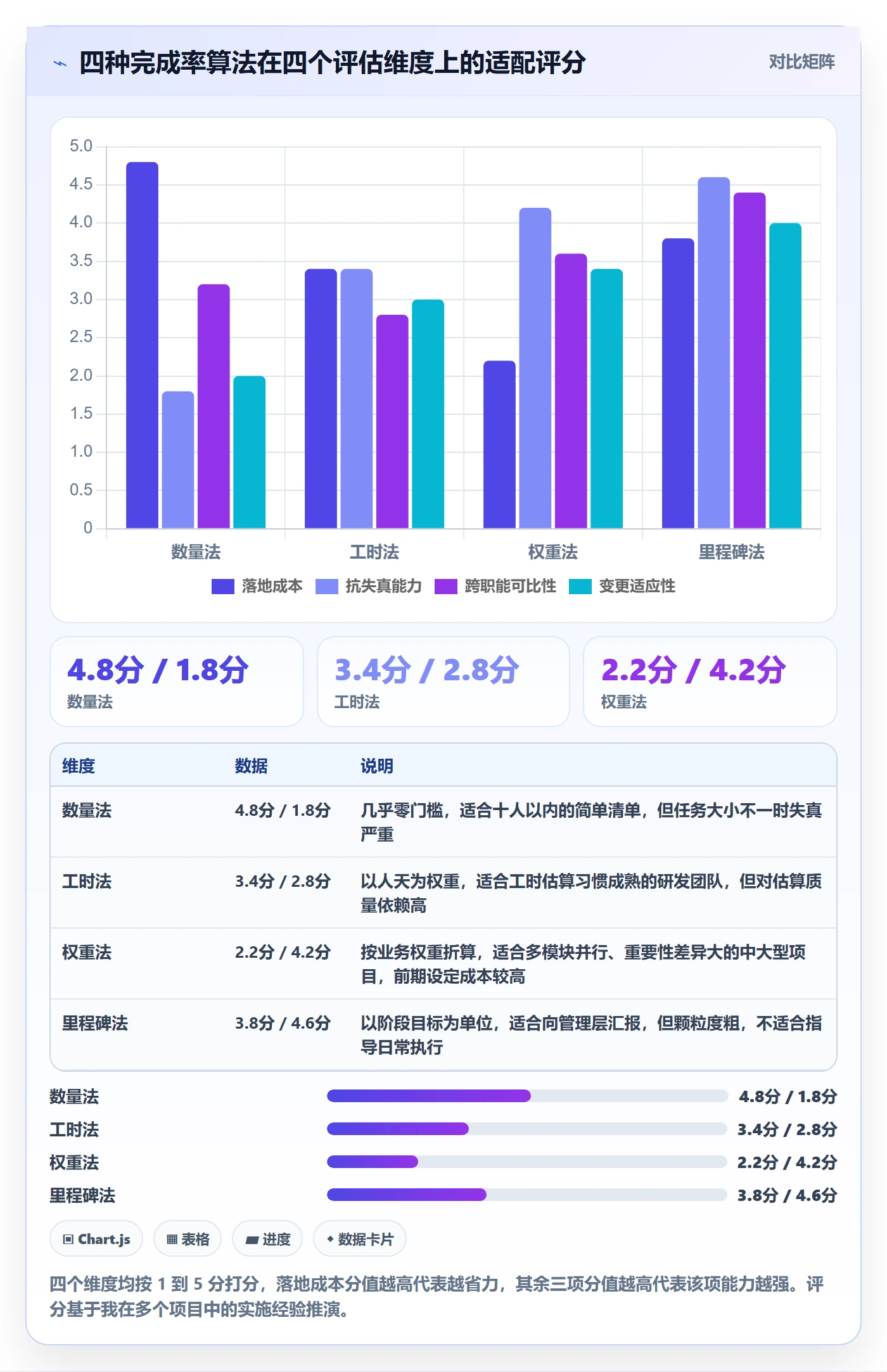The image size is (887, 1372).
Task: Click the 抗失真能力 legend label
Action: click(383, 587)
